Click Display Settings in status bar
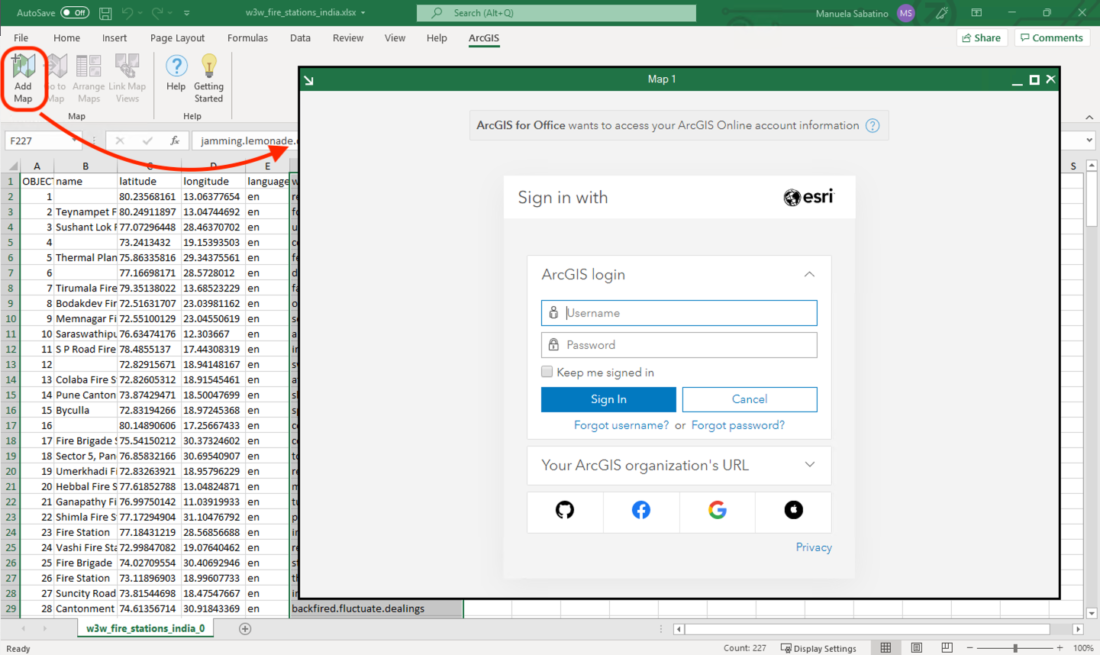1100x655 pixels. (818, 648)
